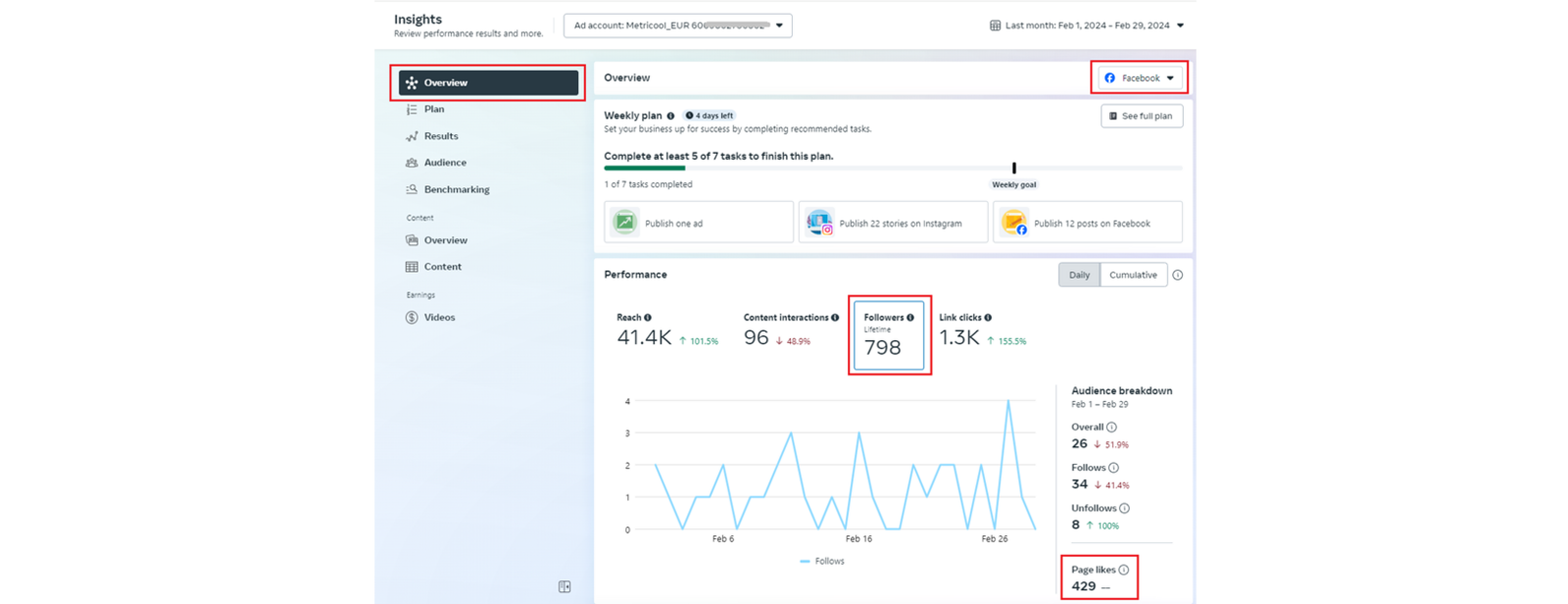Switch performance view to Cumulative
Image resolution: width=1568 pixels, height=604 pixels.
pos(1133,276)
